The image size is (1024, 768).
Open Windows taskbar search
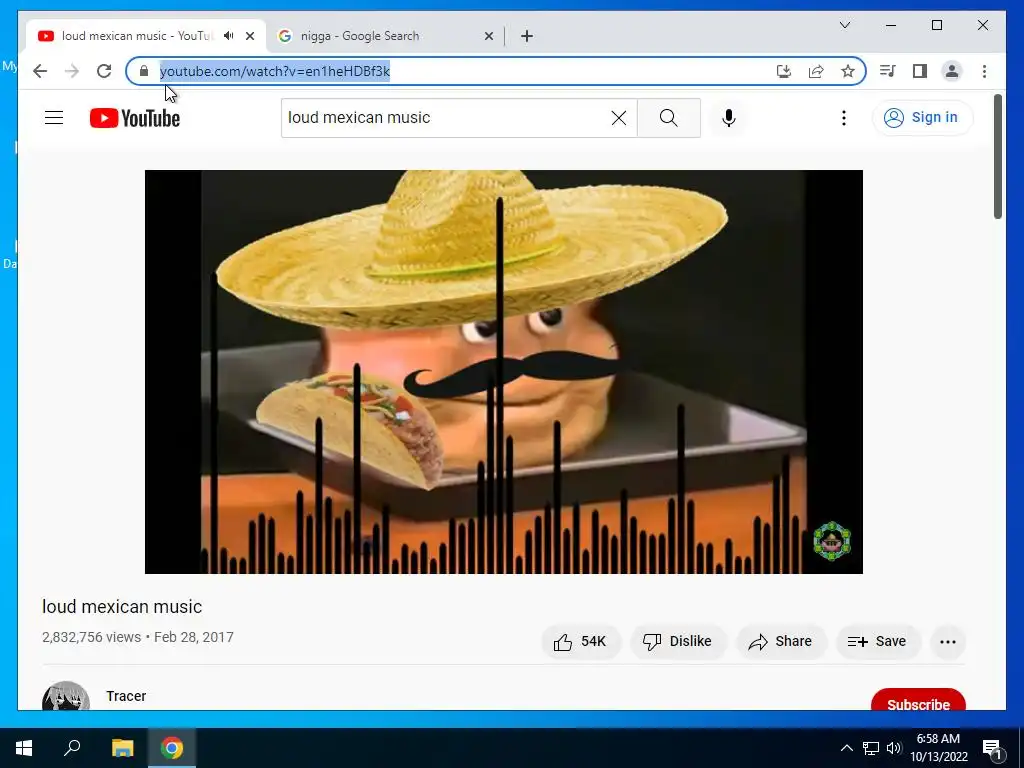72,748
